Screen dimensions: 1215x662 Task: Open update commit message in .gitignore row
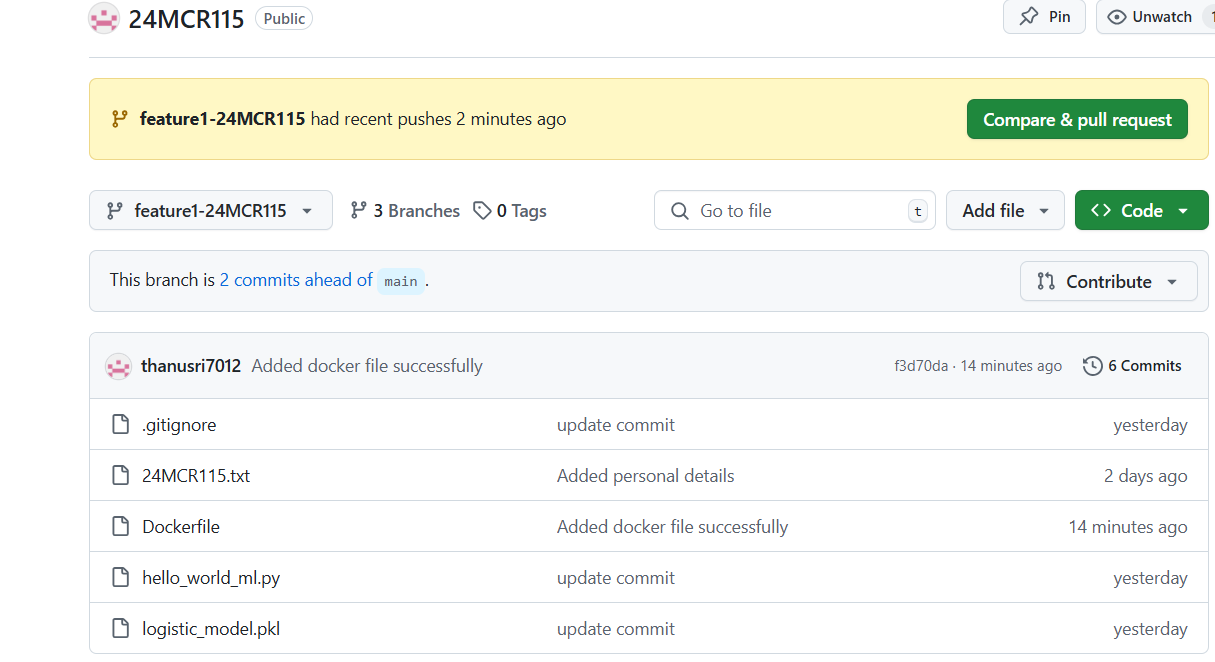(616, 425)
